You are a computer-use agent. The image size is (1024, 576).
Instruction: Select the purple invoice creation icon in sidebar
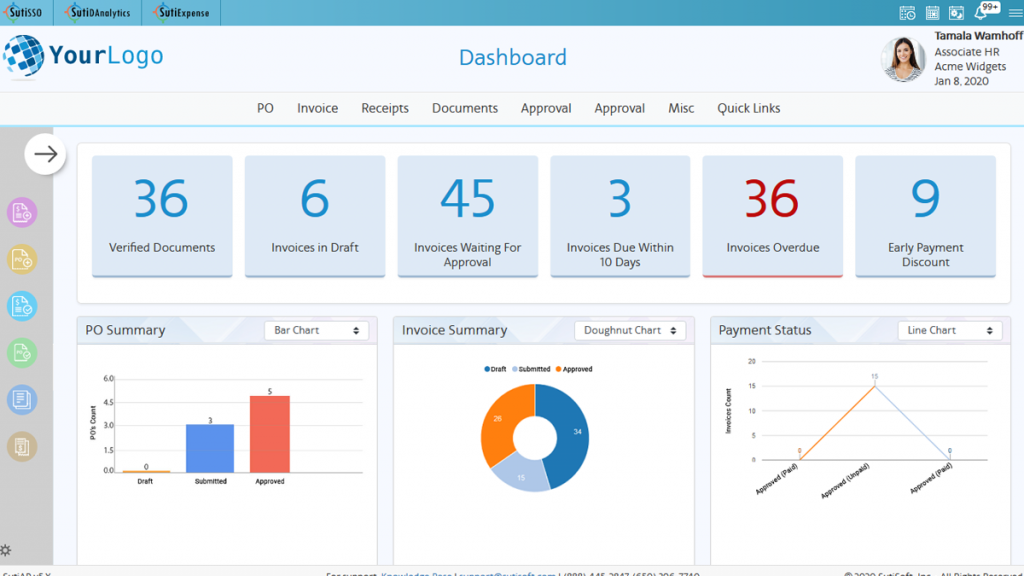pos(21,212)
